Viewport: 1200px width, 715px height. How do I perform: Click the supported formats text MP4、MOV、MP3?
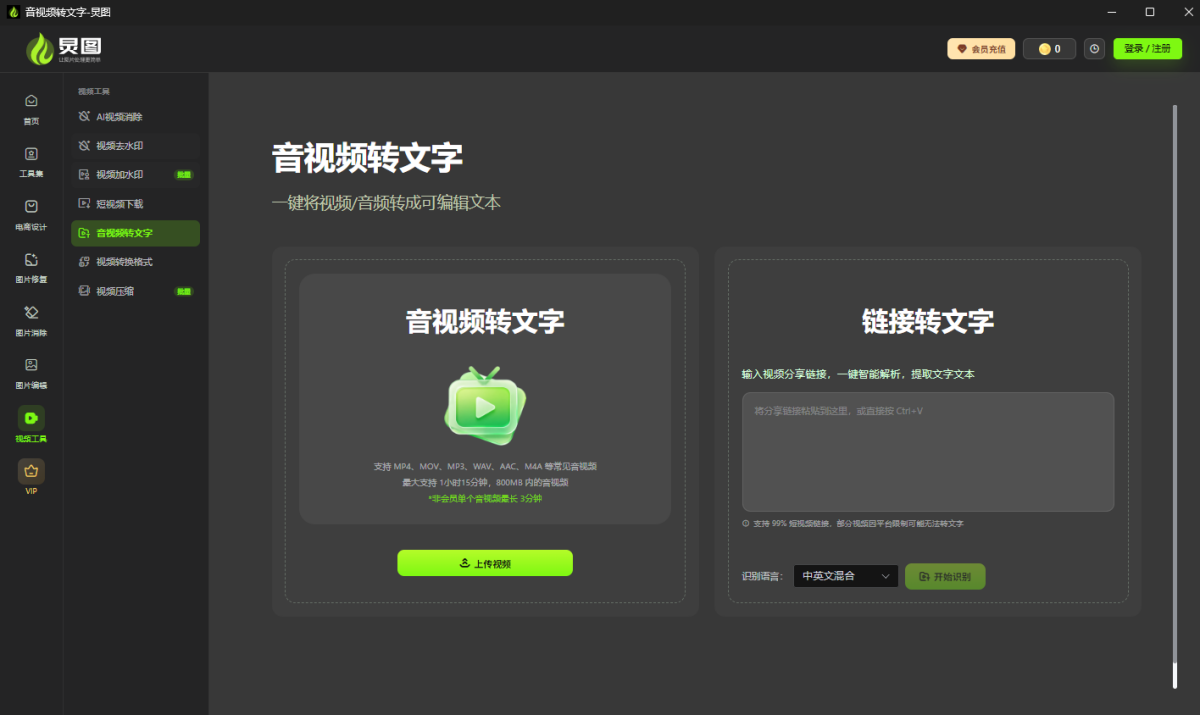(x=485, y=467)
